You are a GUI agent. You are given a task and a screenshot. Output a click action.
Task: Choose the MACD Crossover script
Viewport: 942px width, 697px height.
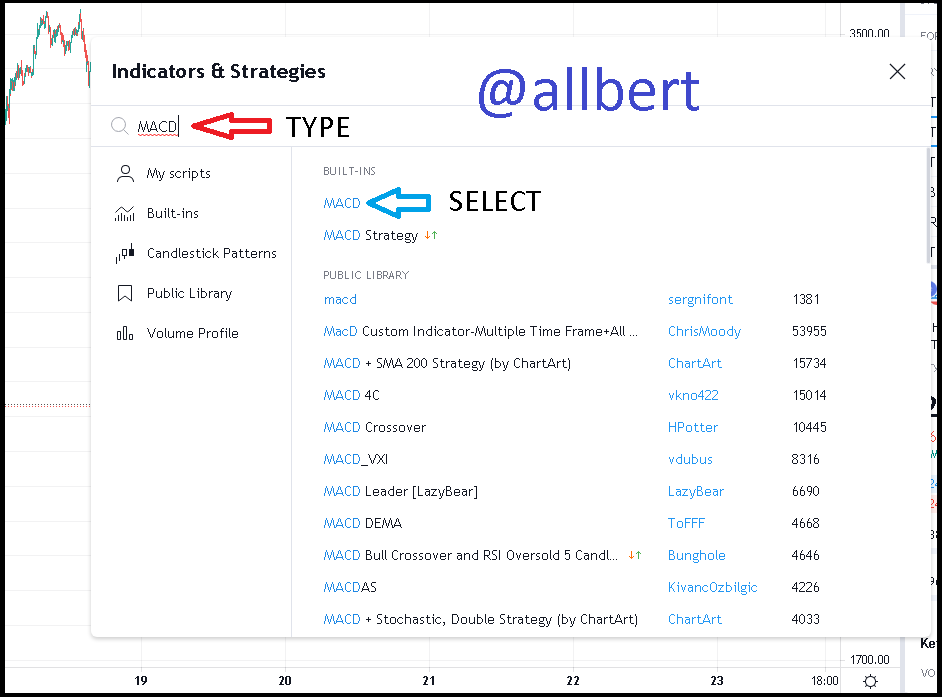(374, 427)
